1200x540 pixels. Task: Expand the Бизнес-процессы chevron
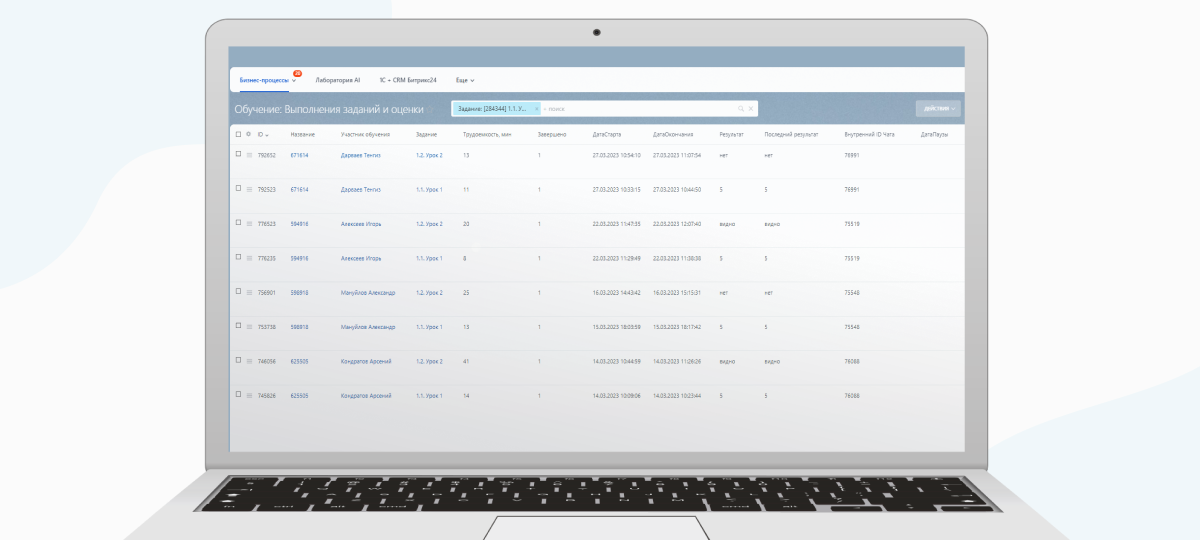pyautogui.click(x=294, y=80)
